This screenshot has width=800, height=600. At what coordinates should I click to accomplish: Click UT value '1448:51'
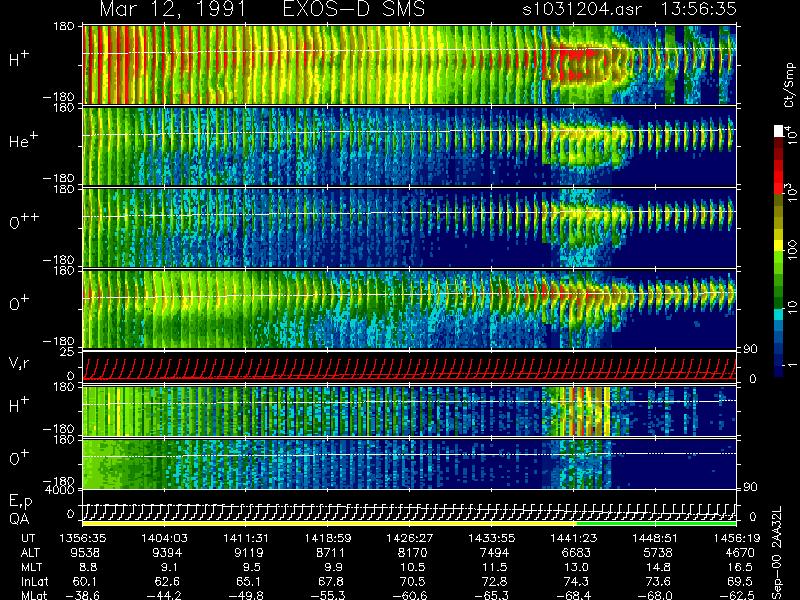[x=655, y=538]
